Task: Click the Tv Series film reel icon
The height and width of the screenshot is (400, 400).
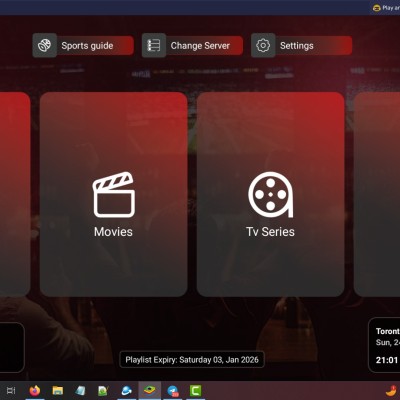Action: coord(271,195)
